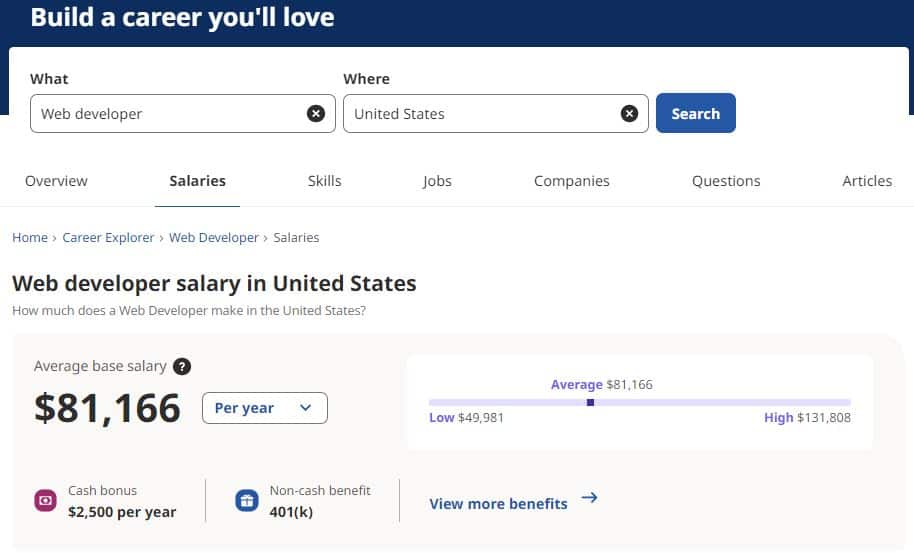The width and height of the screenshot is (914, 553).
Task: Click the blue non-cash benefit gift icon
Action: 247,501
